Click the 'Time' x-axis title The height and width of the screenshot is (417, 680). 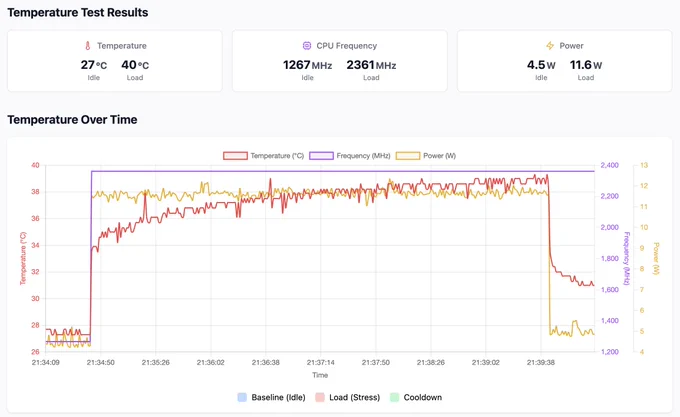tap(320, 375)
